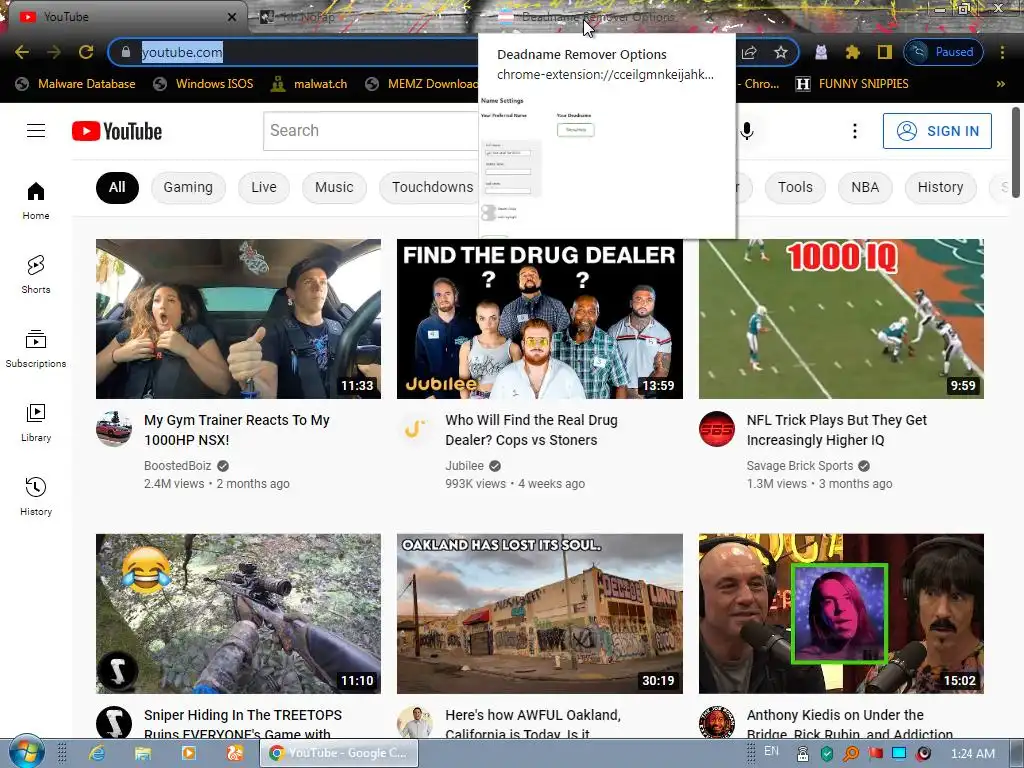
Task: Open the Find the Drug Dealer thumbnail
Action: [539, 319]
